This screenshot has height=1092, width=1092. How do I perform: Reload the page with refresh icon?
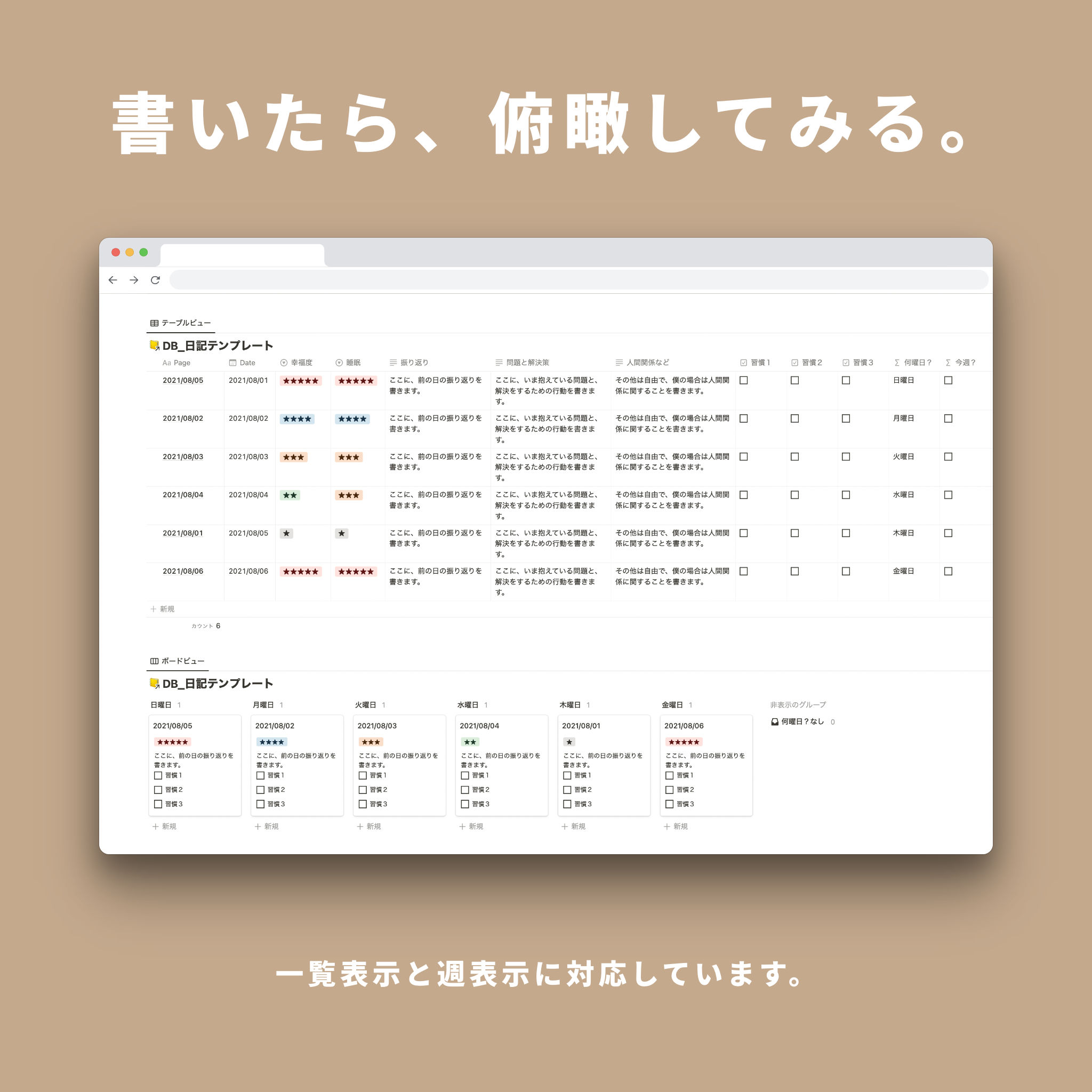[156, 280]
